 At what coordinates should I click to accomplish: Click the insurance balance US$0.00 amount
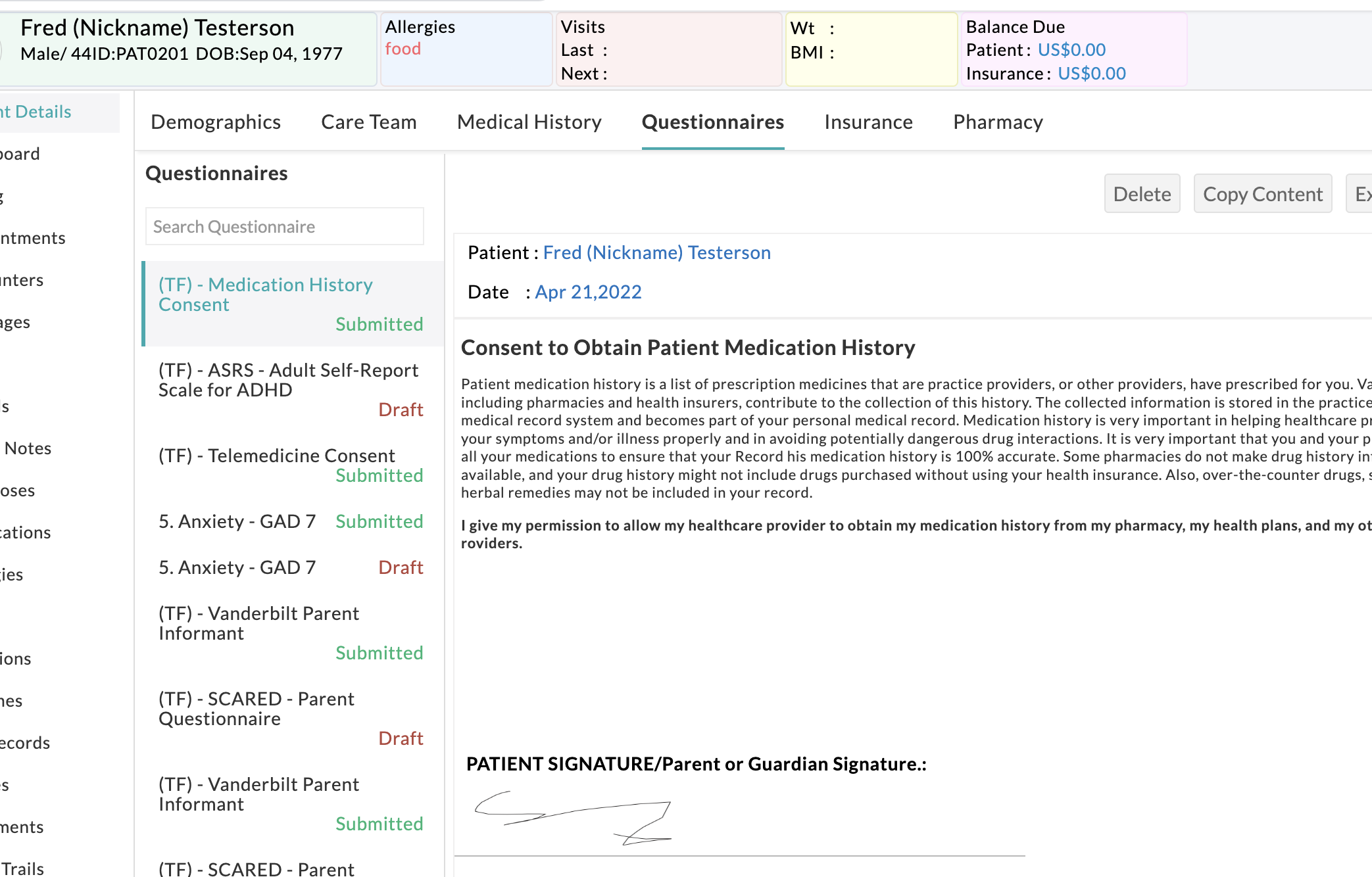click(1091, 74)
